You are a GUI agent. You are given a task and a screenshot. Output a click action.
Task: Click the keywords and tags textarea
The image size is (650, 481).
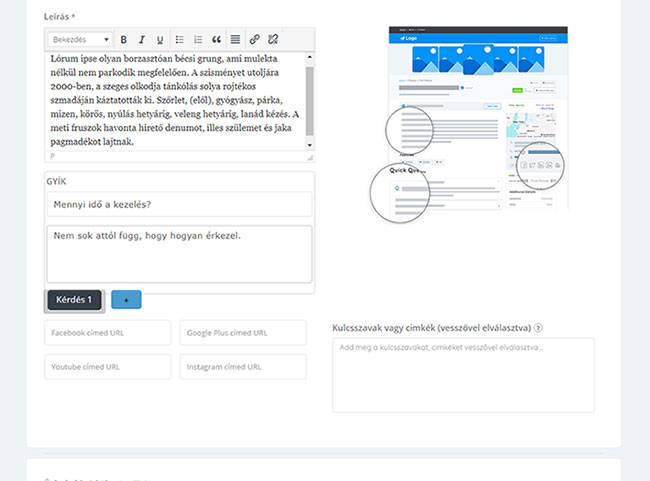[463, 375]
